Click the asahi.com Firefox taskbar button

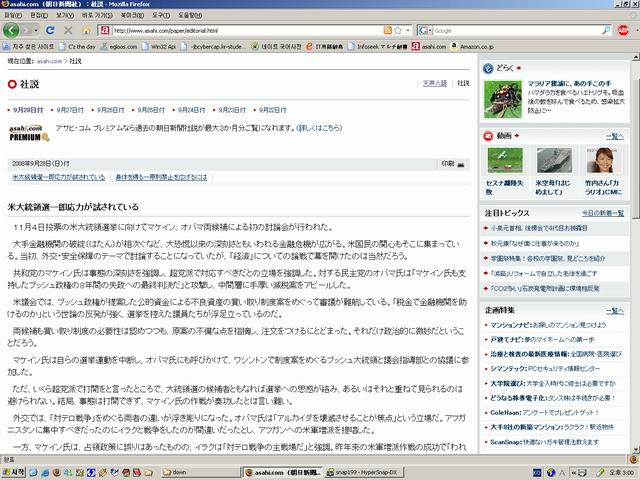pyautogui.click(x=282, y=472)
